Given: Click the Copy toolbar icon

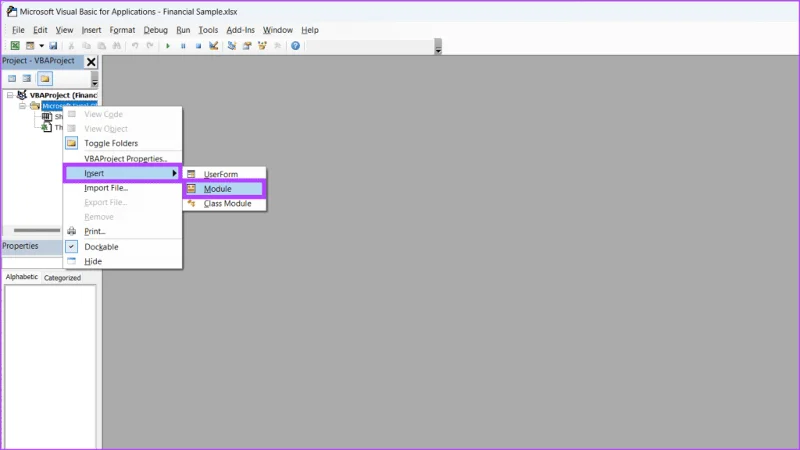Looking at the screenshot, I should click(x=86, y=46).
